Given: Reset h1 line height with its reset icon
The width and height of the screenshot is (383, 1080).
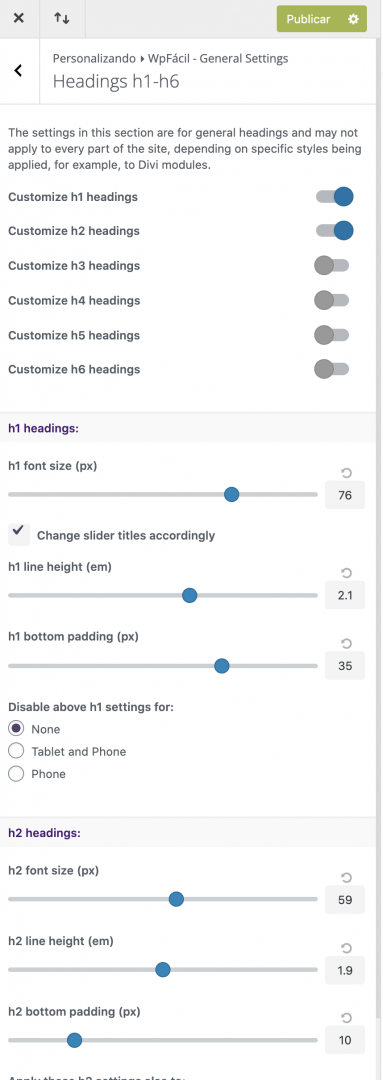Looking at the screenshot, I should click(x=346, y=573).
